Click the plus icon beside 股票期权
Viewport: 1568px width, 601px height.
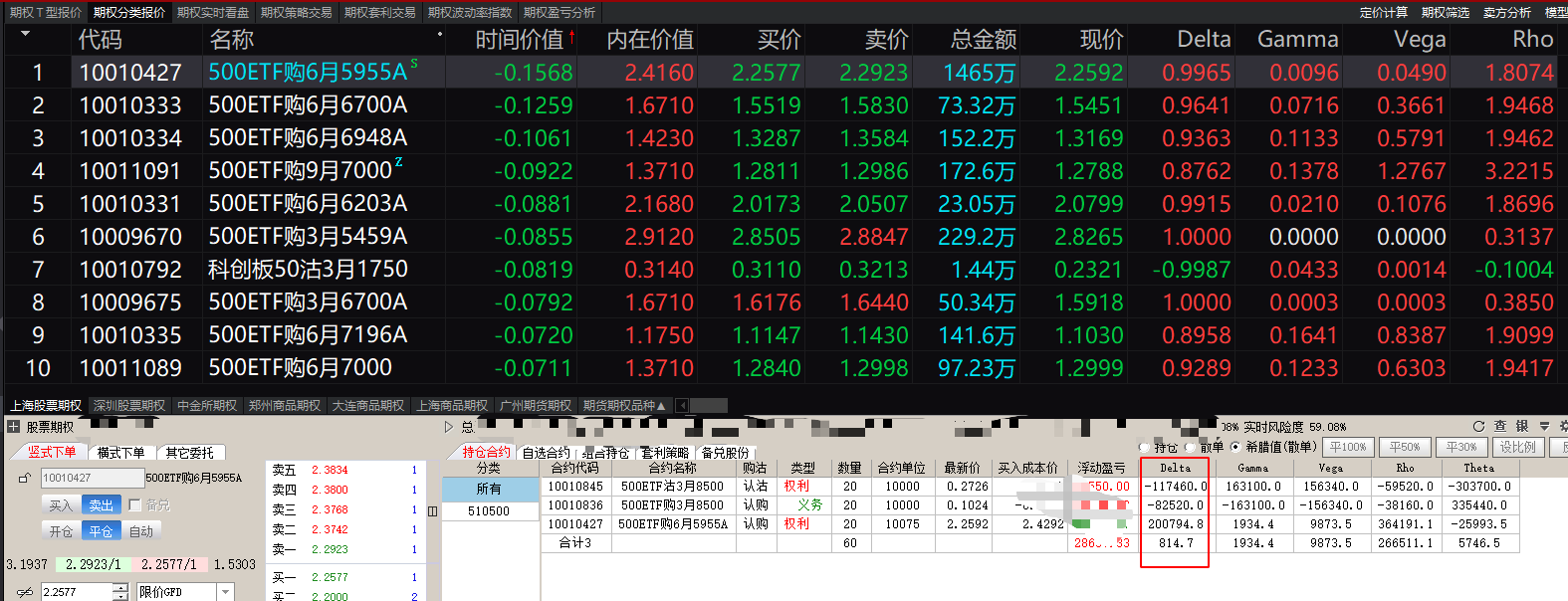pyautogui.click(x=13, y=427)
